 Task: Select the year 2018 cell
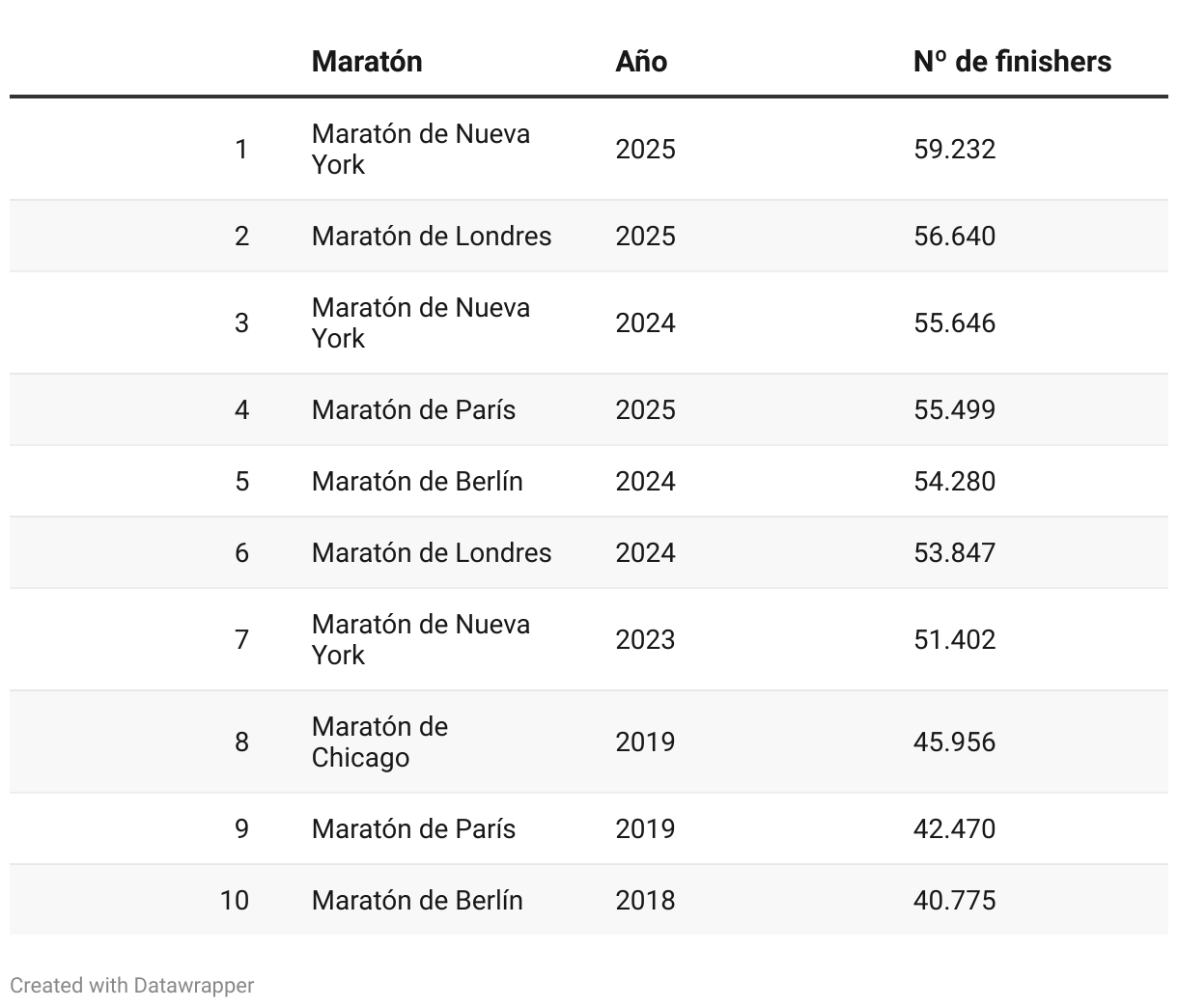645,901
